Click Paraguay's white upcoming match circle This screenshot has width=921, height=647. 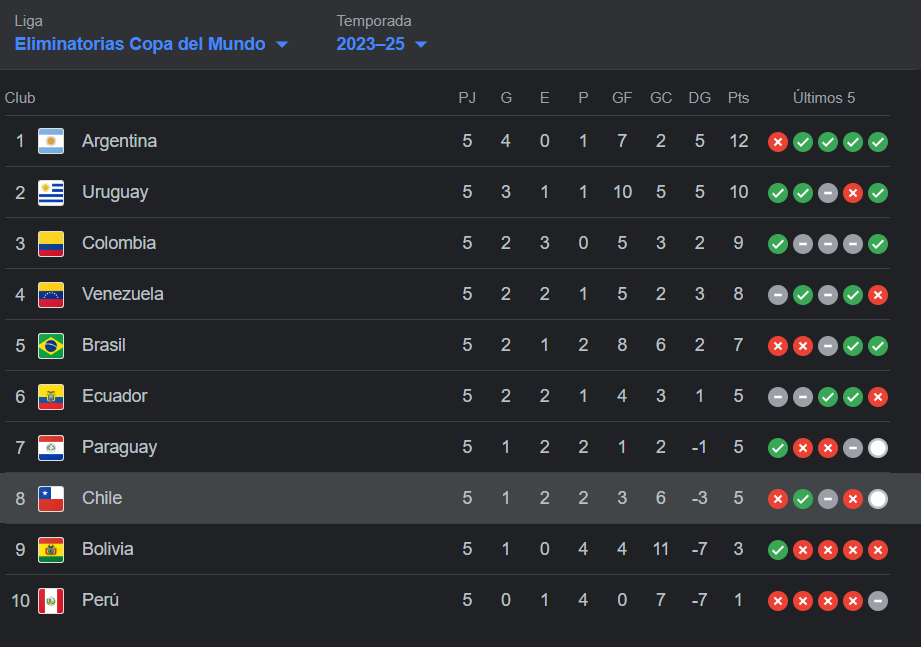tap(878, 448)
